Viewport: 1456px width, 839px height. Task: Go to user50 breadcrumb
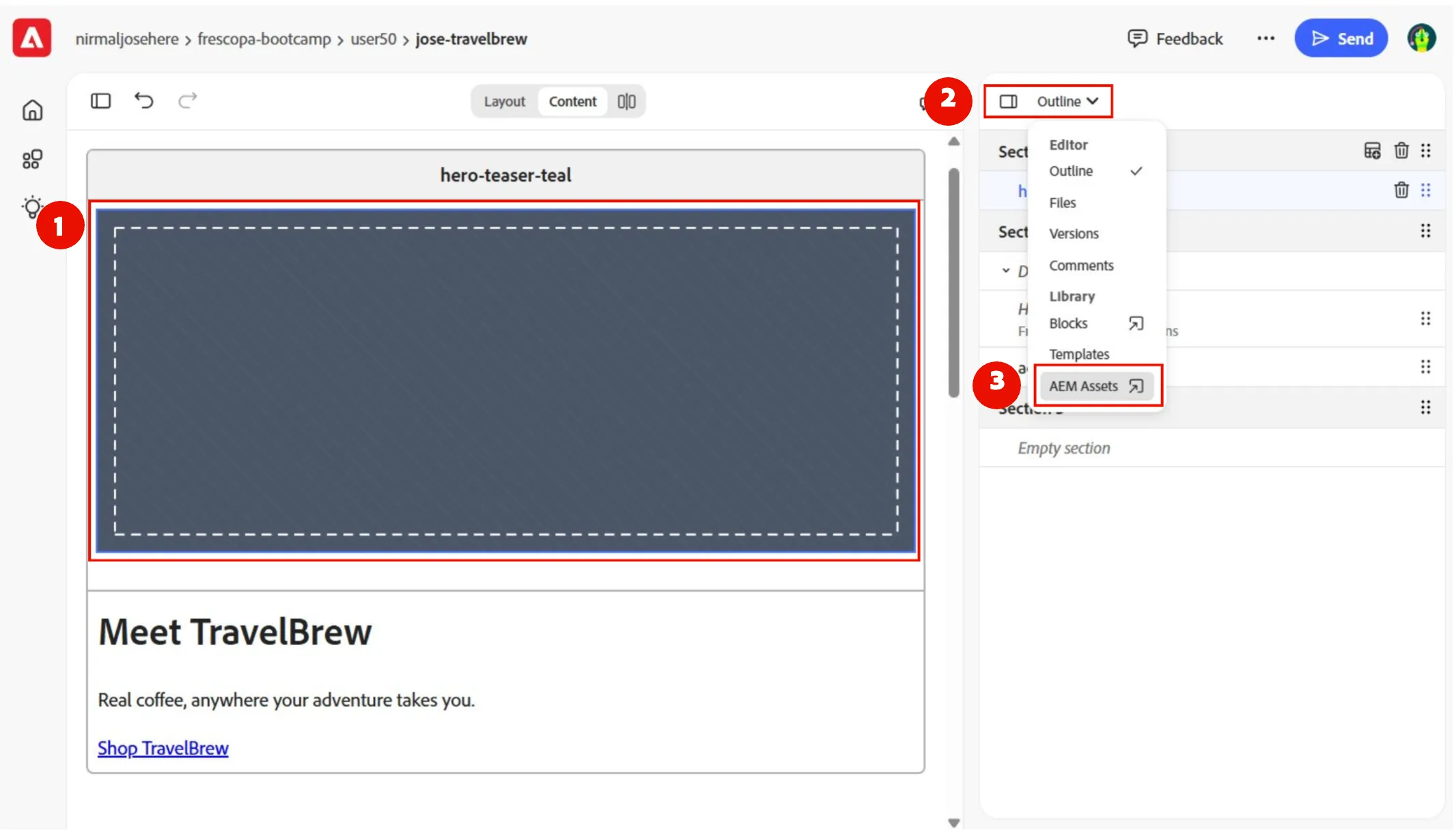pyautogui.click(x=373, y=39)
